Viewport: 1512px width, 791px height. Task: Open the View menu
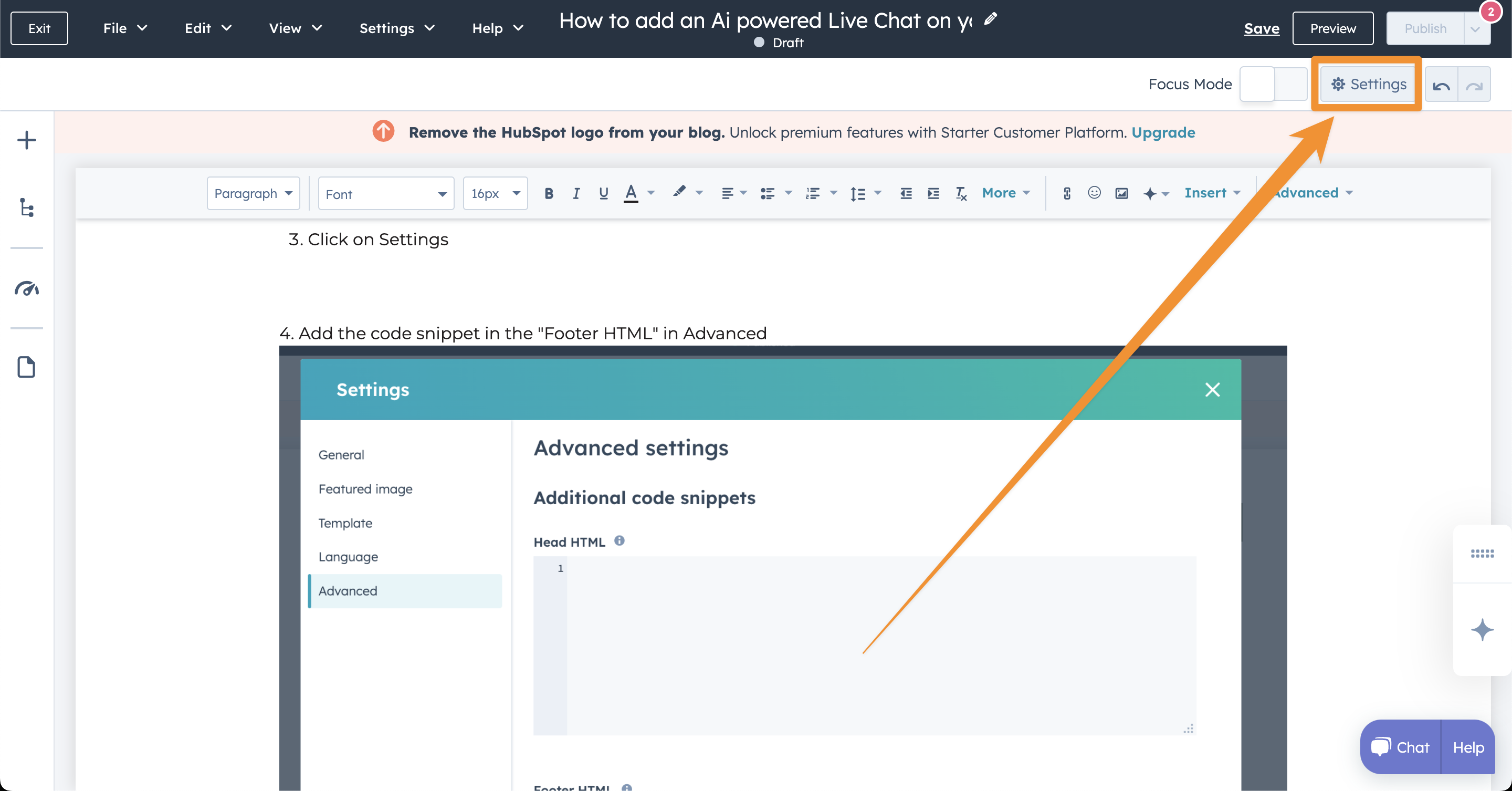[295, 28]
